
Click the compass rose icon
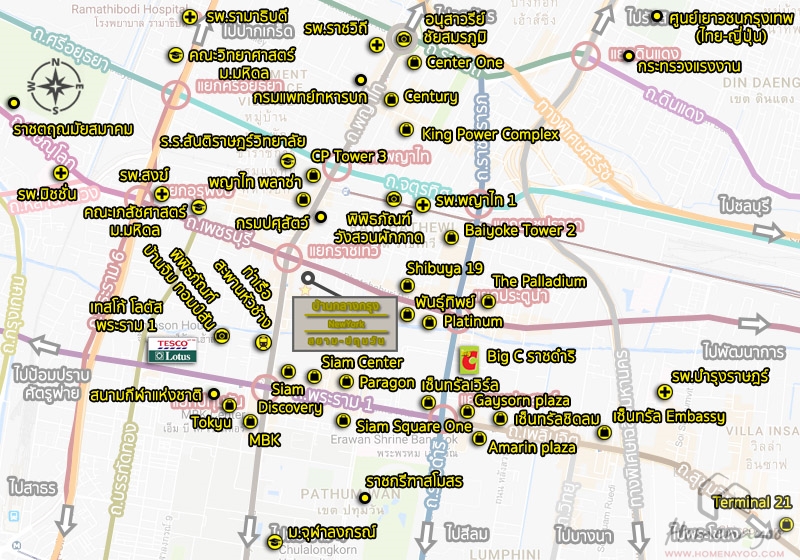[x=55, y=86]
